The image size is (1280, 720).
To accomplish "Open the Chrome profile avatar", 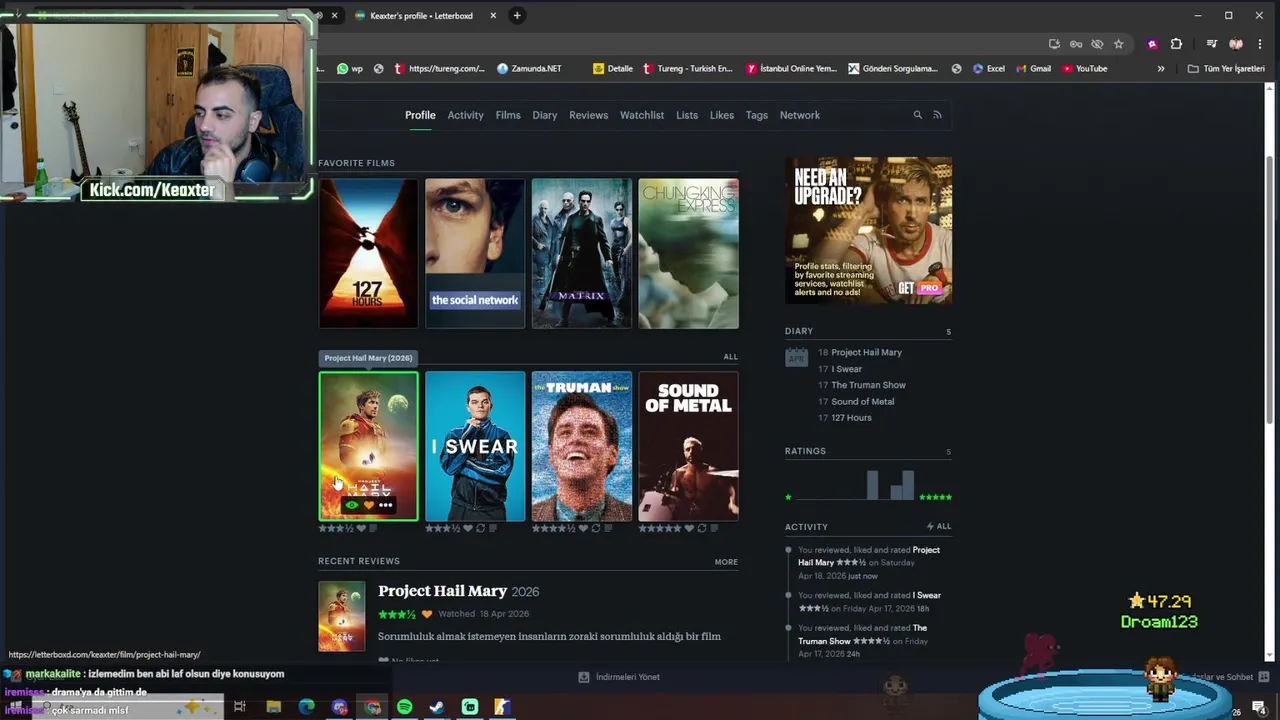I will (x=1236, y=44).
